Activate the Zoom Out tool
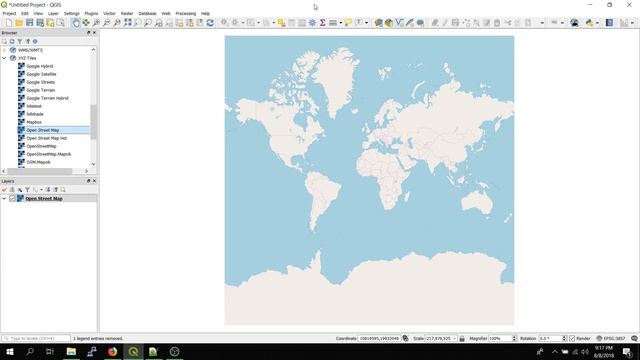 107,23
